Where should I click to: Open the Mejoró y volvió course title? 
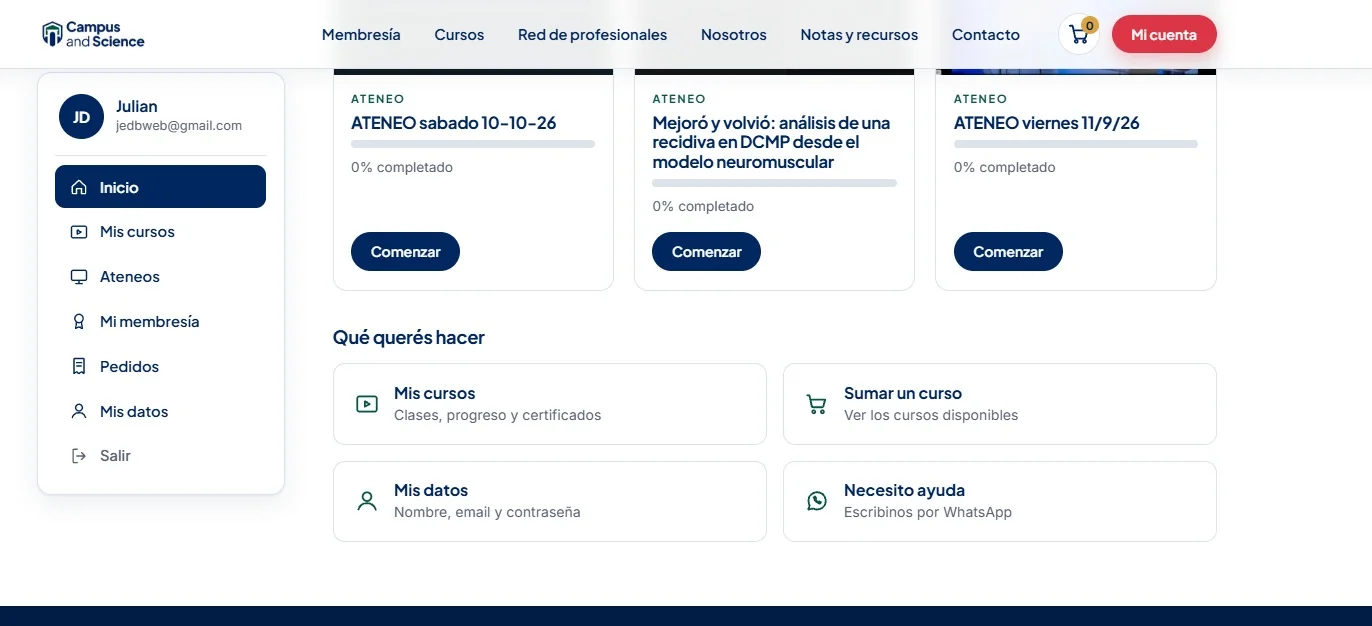[771, 142]
